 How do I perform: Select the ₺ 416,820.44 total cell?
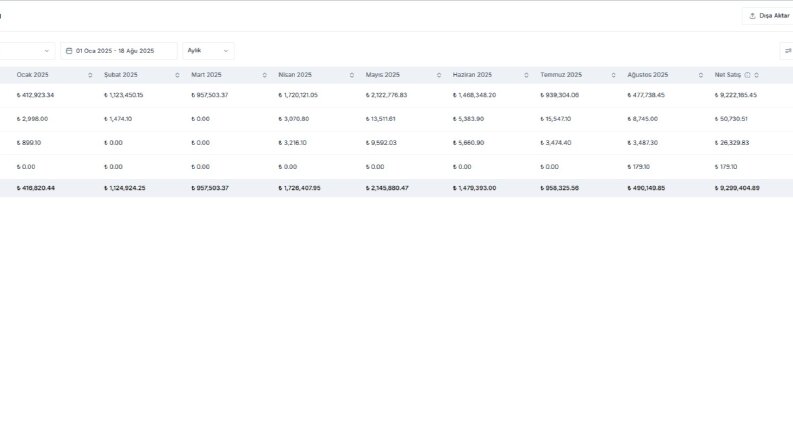pos(35,188)
